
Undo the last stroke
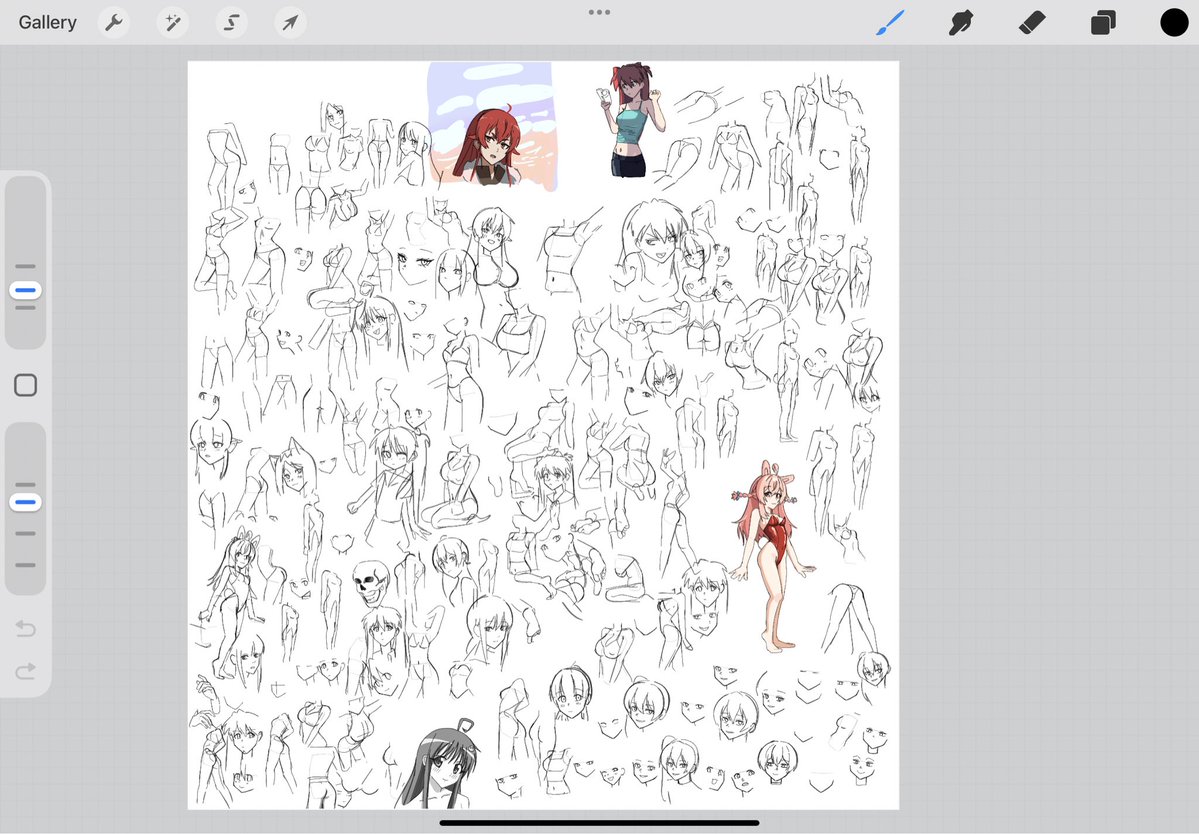tap(26, 628)
